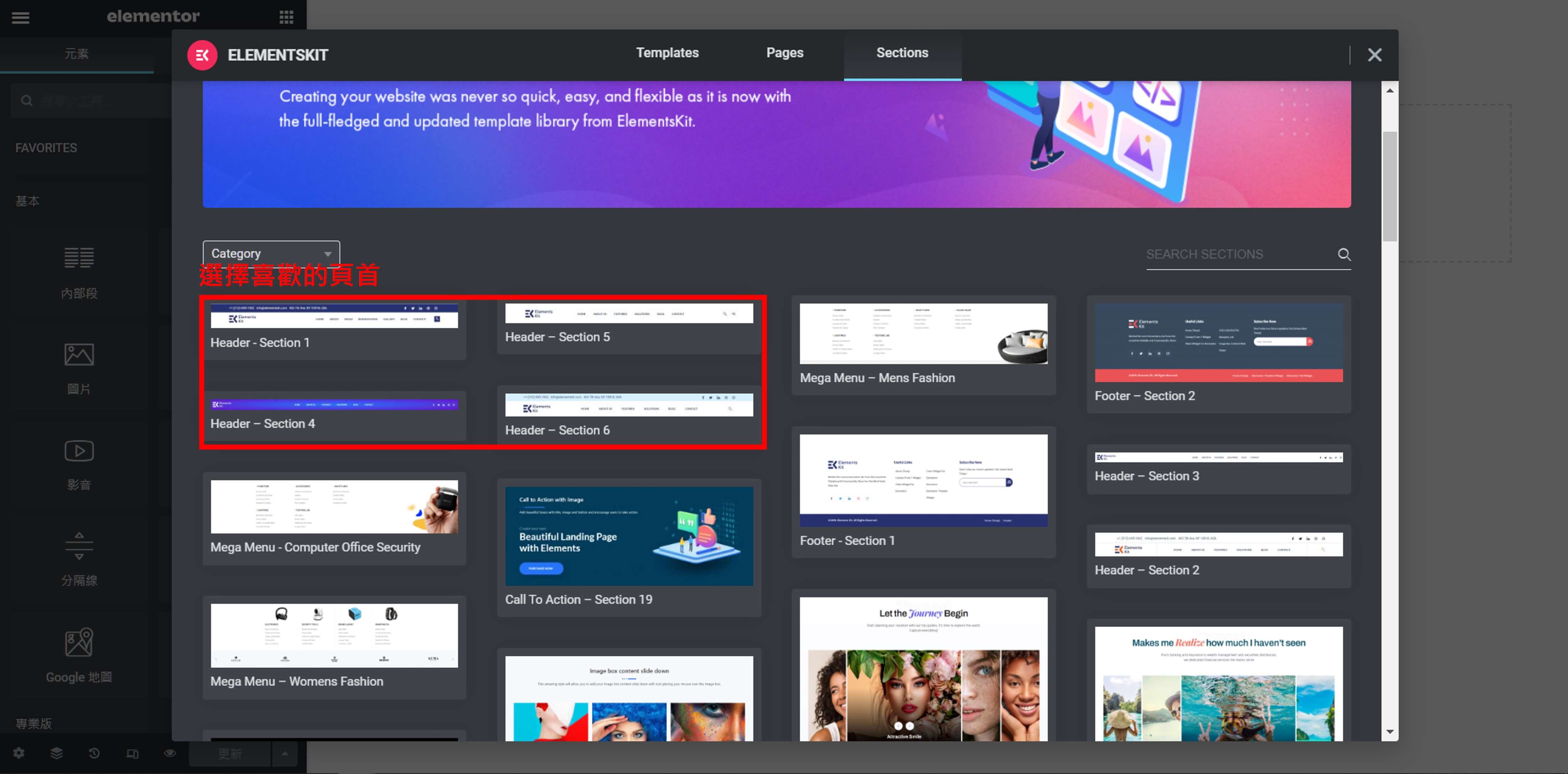1568x774 pixels.
Task: Open the Header – Section 5 template
Action: point(629,325)
